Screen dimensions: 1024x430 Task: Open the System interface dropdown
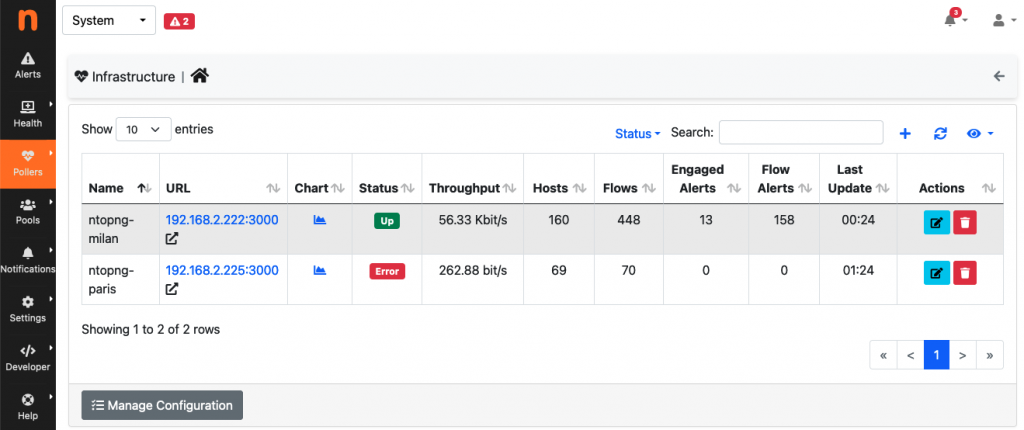[x=109, y=20]
